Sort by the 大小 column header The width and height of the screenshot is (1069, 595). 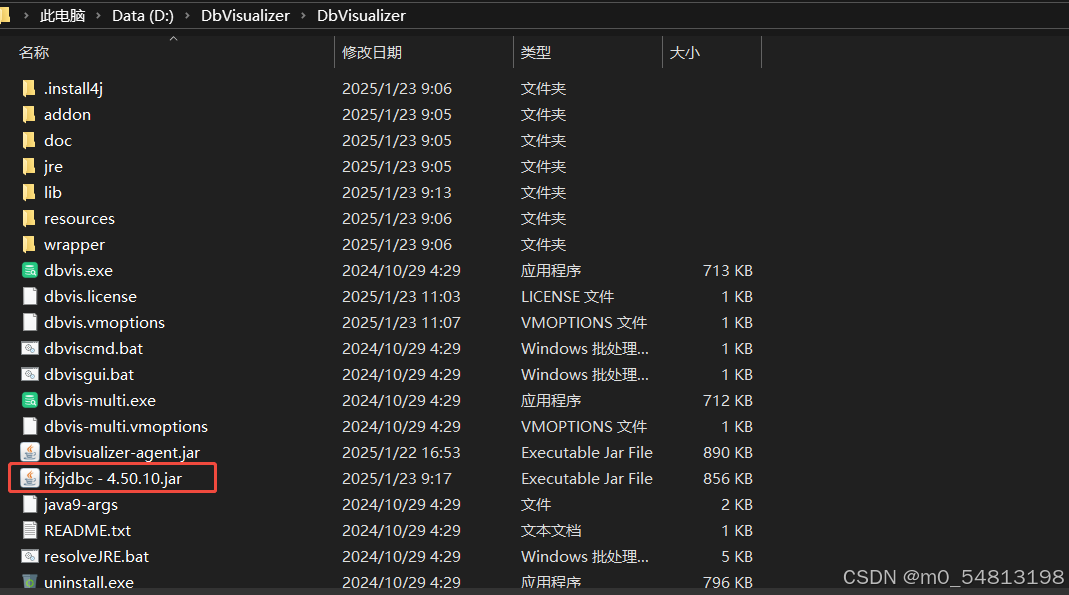coord(684,52)
